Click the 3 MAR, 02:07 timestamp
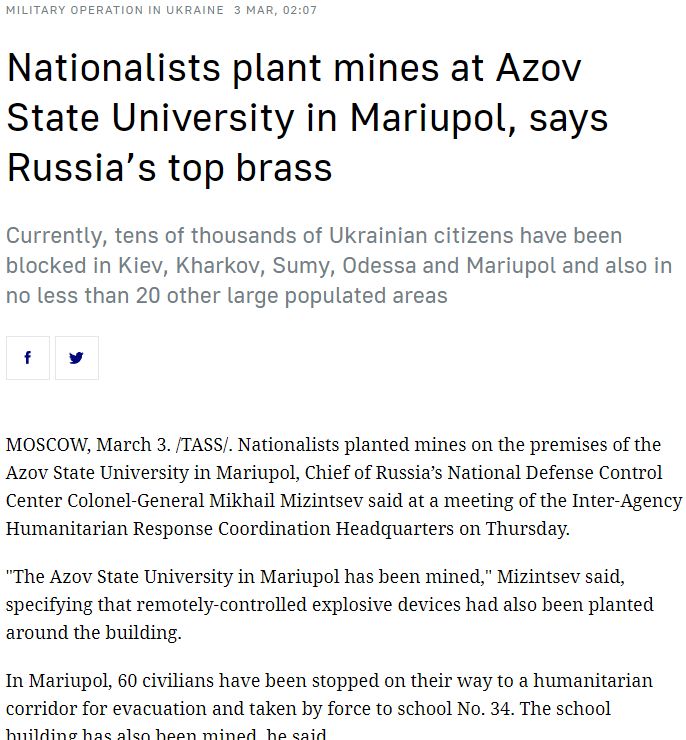 [x=275, y=10]
